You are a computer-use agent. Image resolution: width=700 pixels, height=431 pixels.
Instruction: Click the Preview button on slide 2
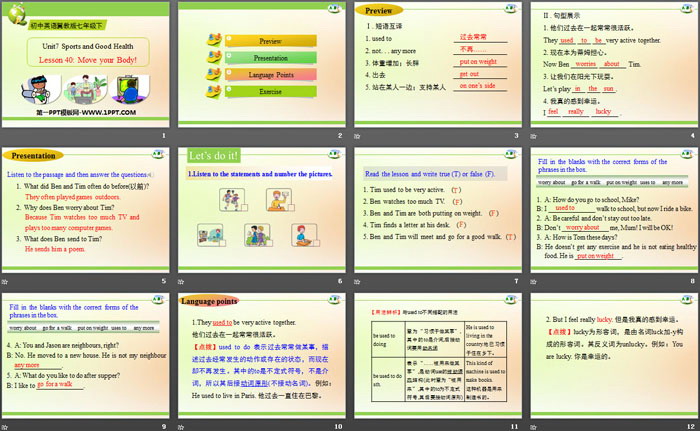click(x=270, y=42)
